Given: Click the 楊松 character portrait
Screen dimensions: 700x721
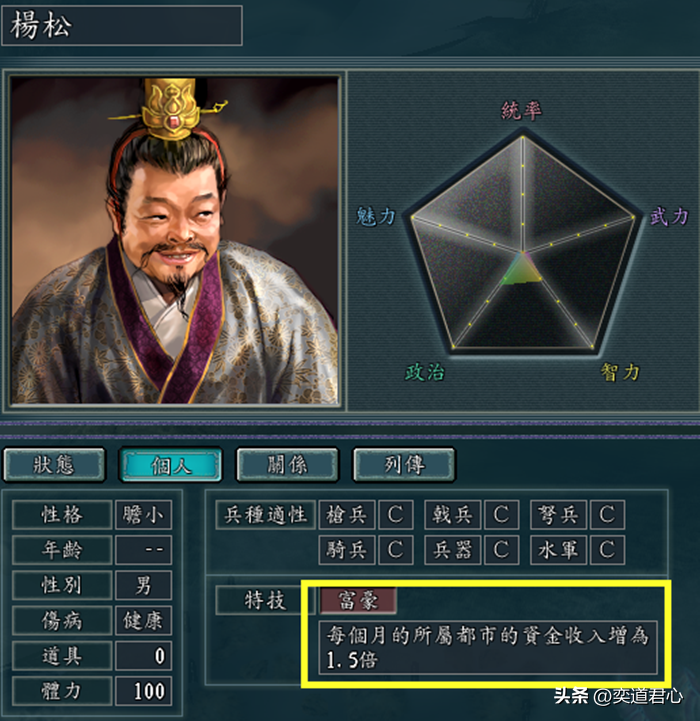Looking at the screenshot, I should pos(175,240).
